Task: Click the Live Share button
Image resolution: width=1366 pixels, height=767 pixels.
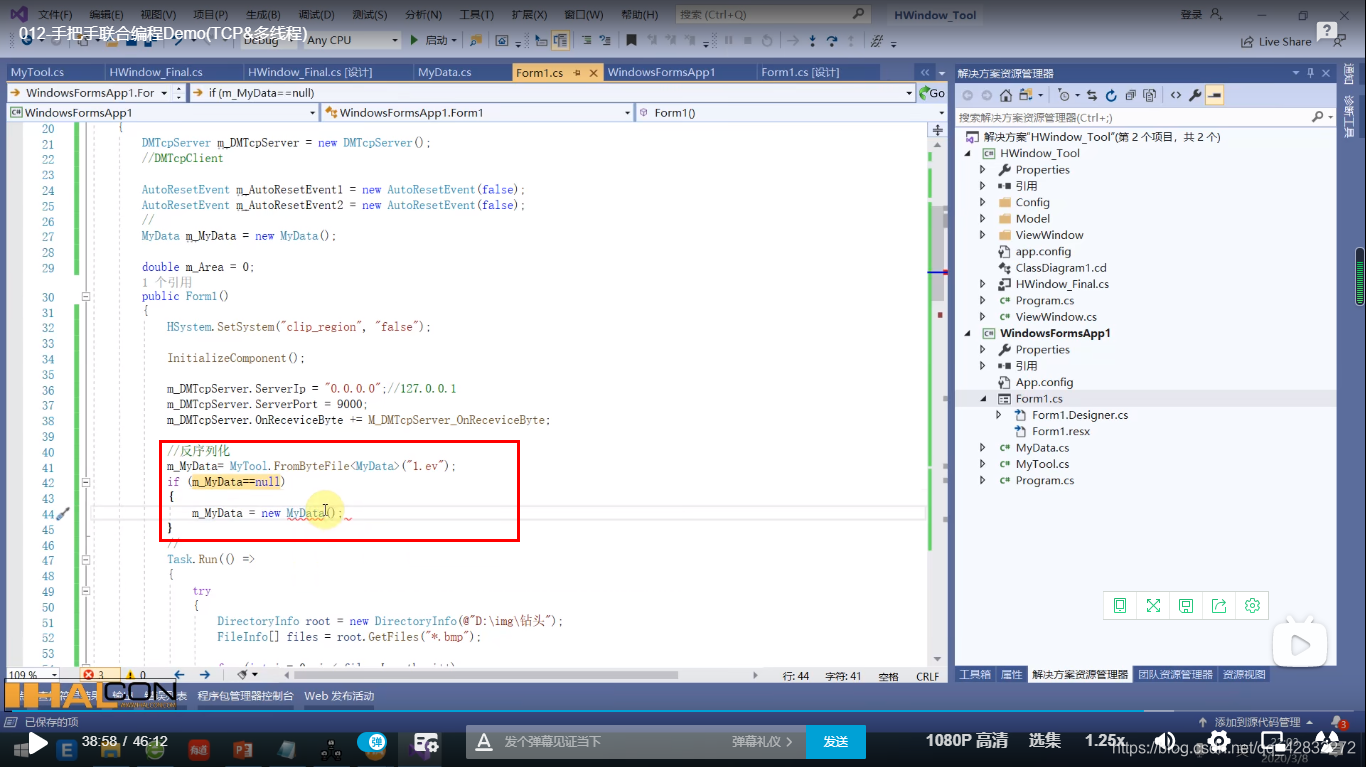Action: tap(1276, 42)
